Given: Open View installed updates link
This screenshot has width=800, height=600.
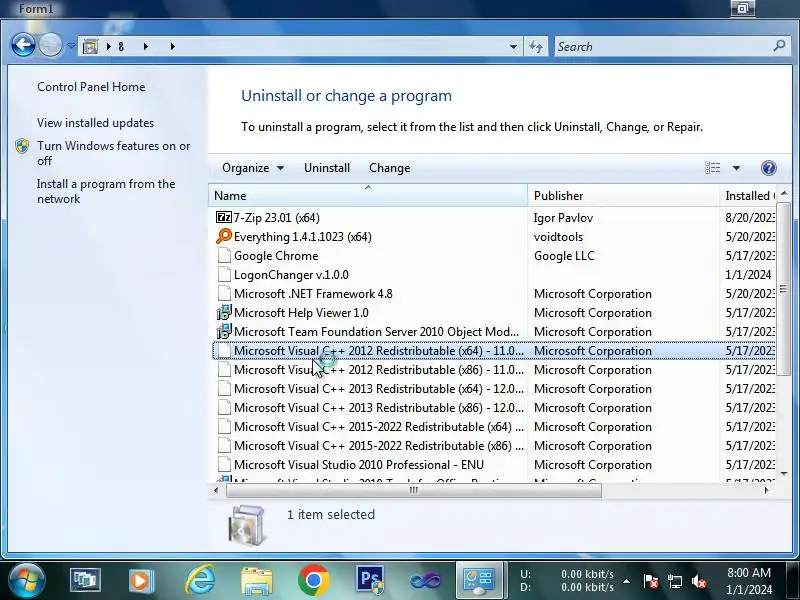Looking at the screenshot, I should tap(95, 123).
